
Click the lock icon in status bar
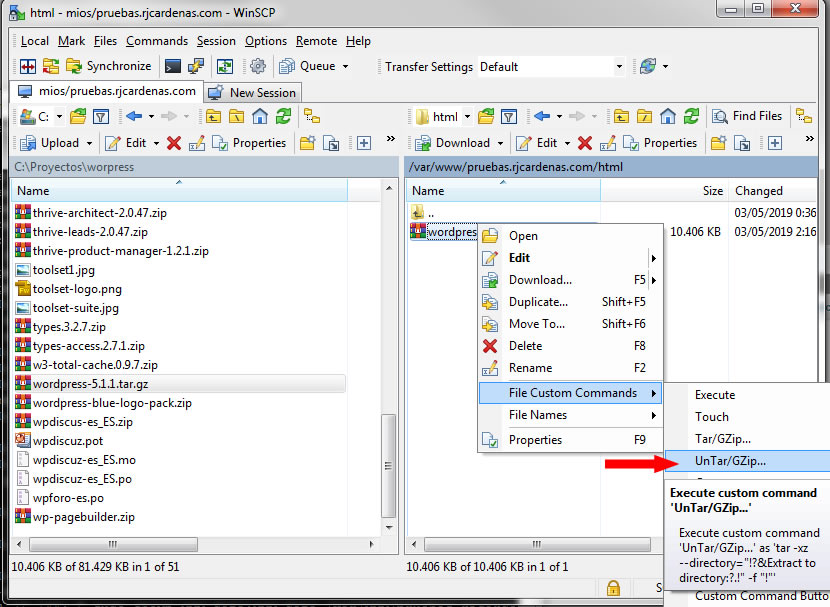[x=613, y=587]
